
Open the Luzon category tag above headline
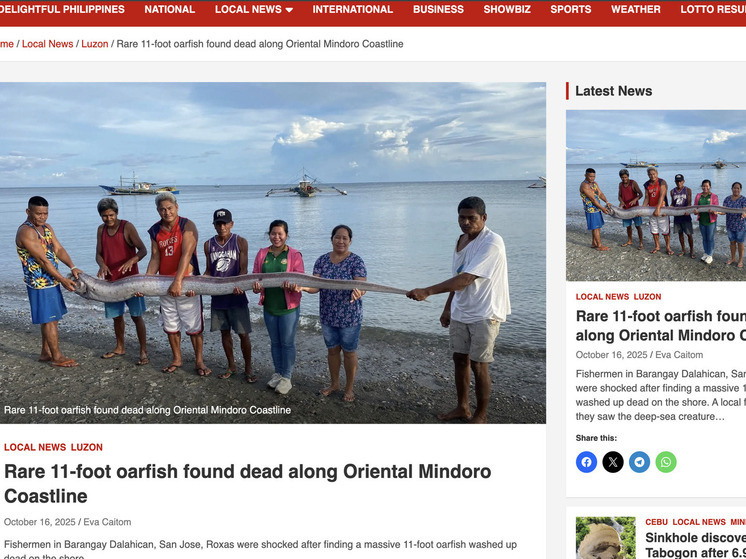pyautogui.click(x=87, y=447)
